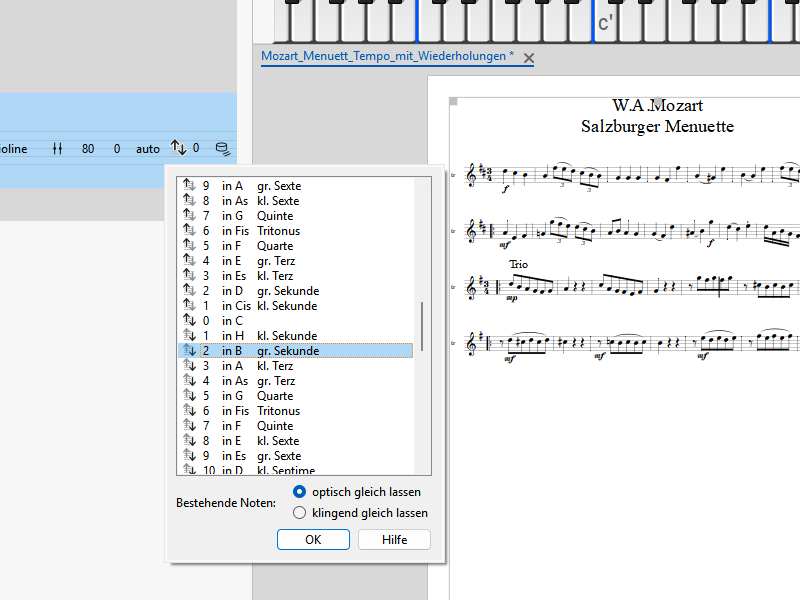800x600 pixels.
Task: Open the mixer fader icon in the Violine track
Action: tap(57, 148)
